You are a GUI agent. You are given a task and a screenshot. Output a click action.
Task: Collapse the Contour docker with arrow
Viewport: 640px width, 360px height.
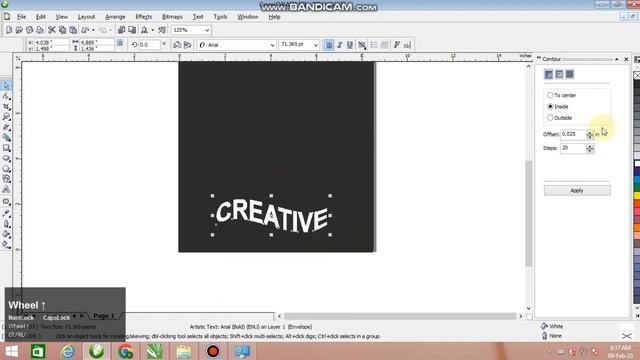(x=616, y=59)
